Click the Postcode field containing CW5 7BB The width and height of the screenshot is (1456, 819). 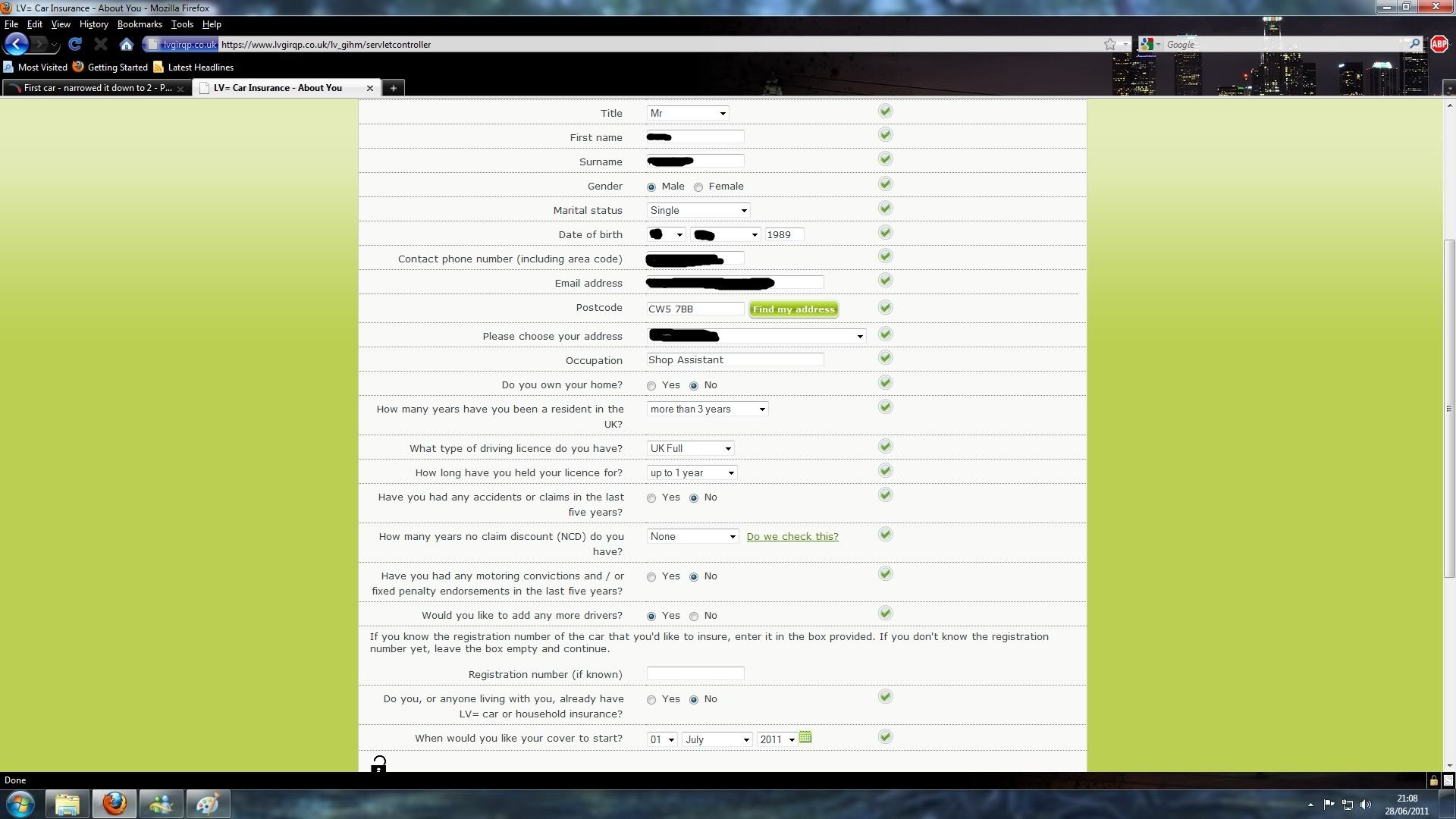(695, 309)
